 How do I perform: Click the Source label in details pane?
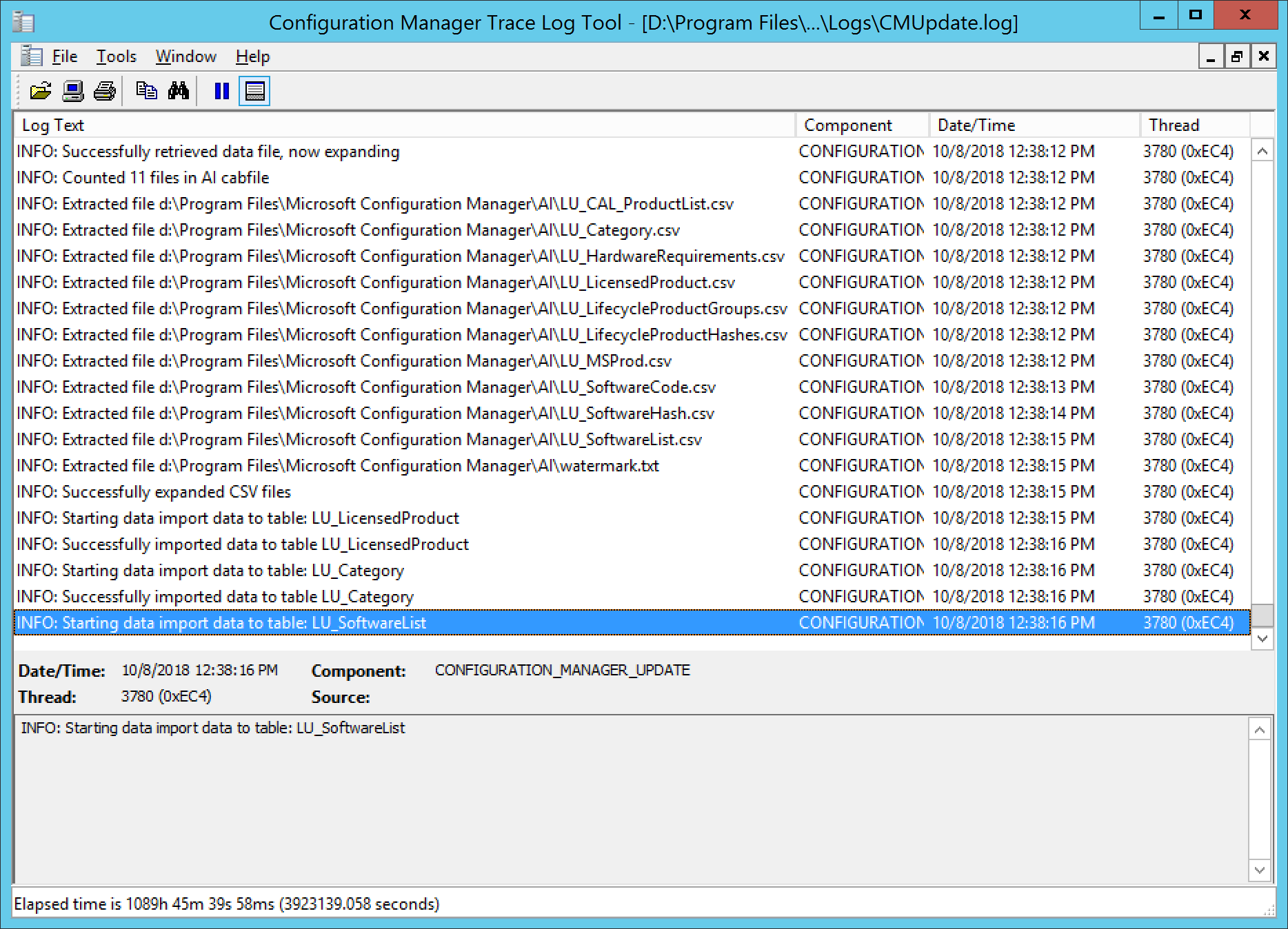point(341,697)
